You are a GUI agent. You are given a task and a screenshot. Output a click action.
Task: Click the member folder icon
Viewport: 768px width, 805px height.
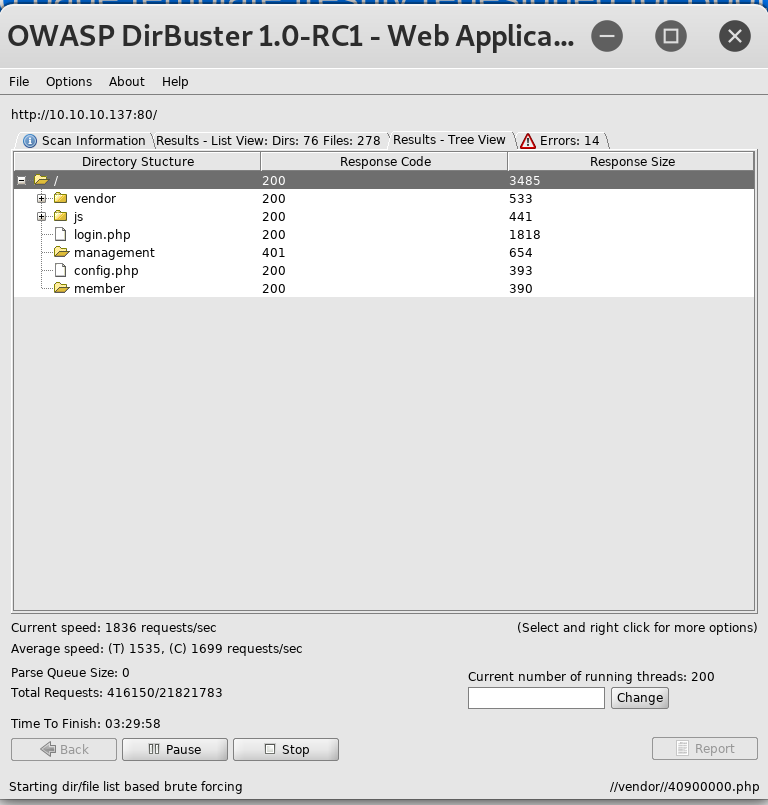click(62, 288)
